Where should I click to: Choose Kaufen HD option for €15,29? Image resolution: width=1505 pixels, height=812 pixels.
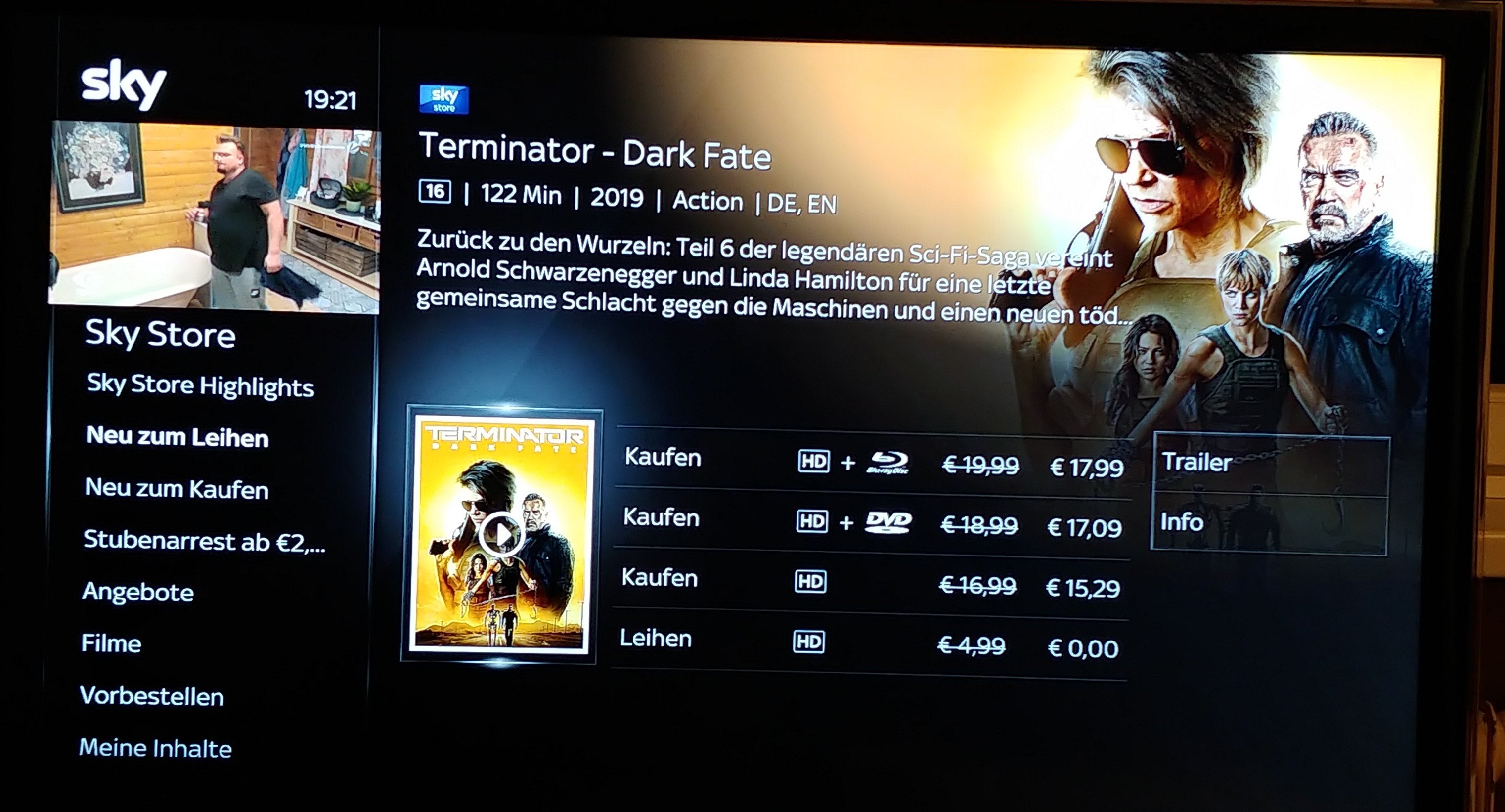click(x=871, y=582)
